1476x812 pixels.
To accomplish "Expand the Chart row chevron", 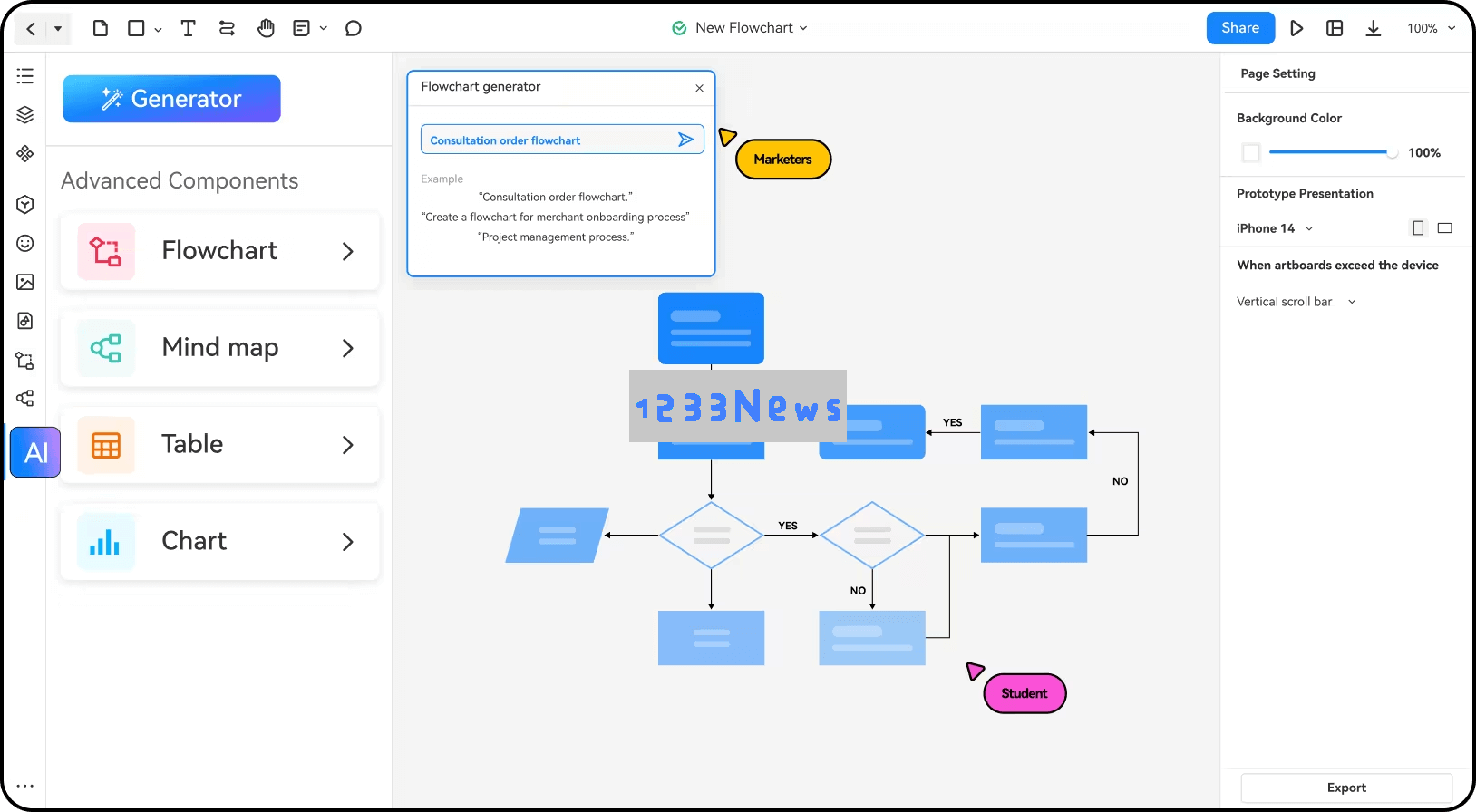I will pyautogui.click(x=348, y=542).
